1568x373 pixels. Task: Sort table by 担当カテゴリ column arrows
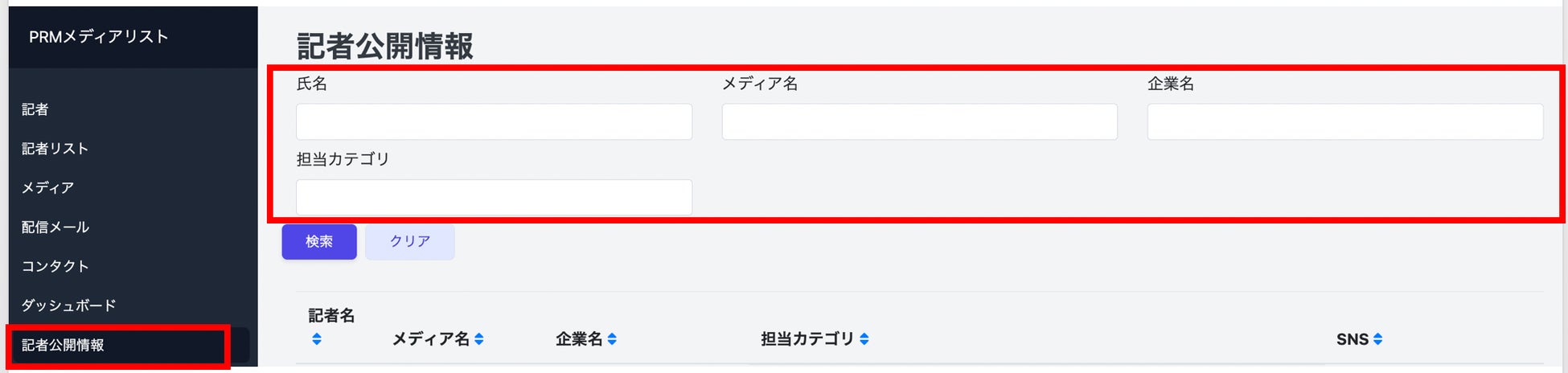click(864, 339)
